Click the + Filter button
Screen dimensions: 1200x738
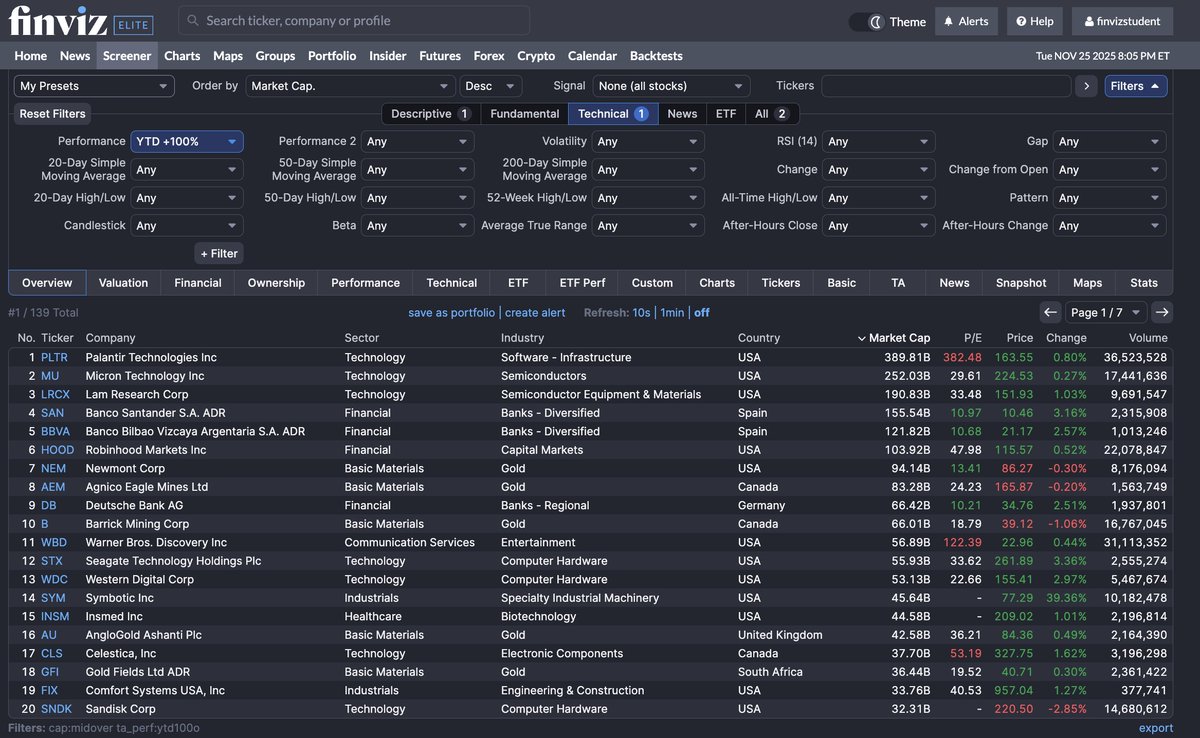tap(219, 254)
